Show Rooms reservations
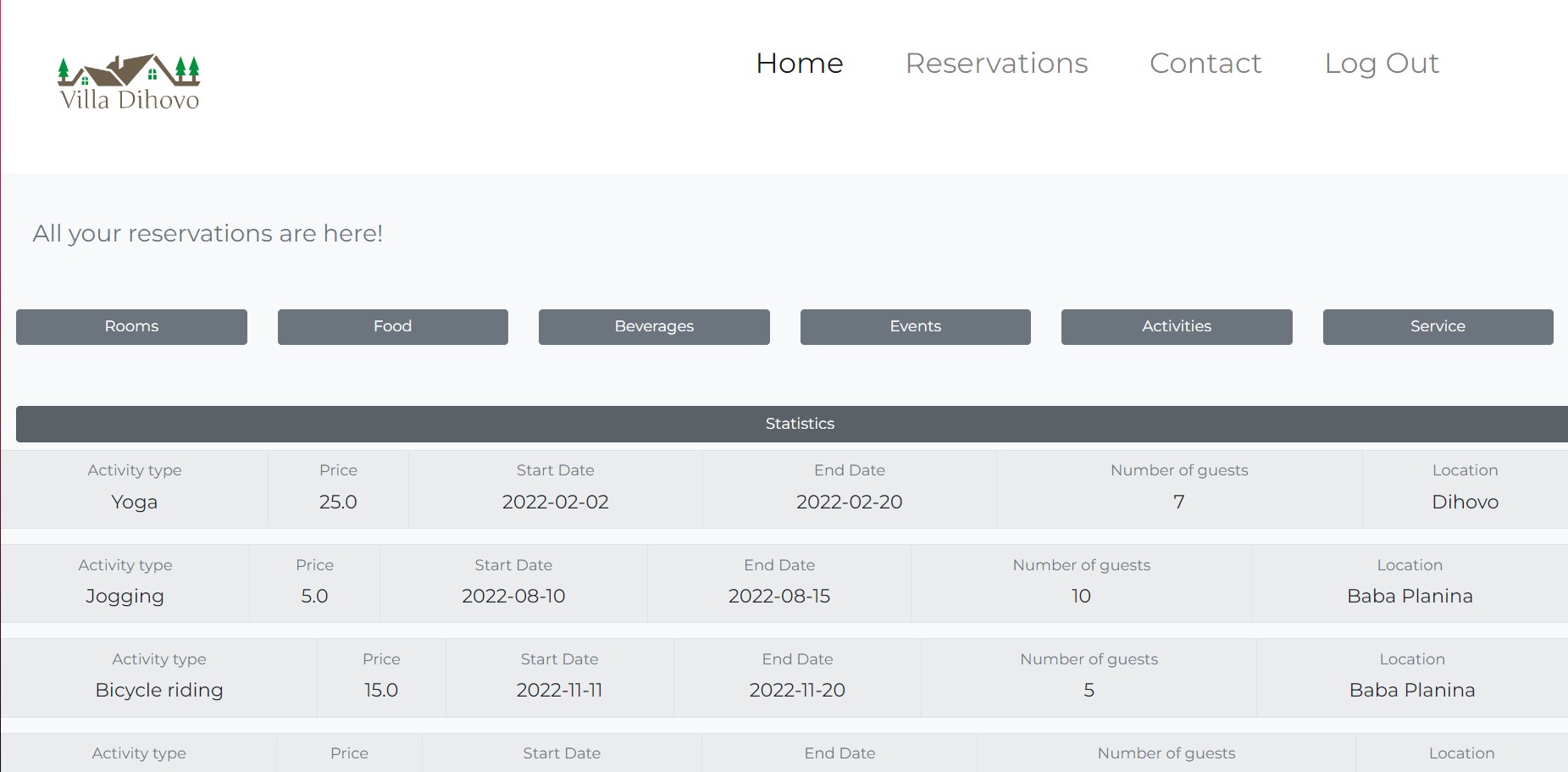1568x772 pixels. pyautogui.click(x=131, y=327)
